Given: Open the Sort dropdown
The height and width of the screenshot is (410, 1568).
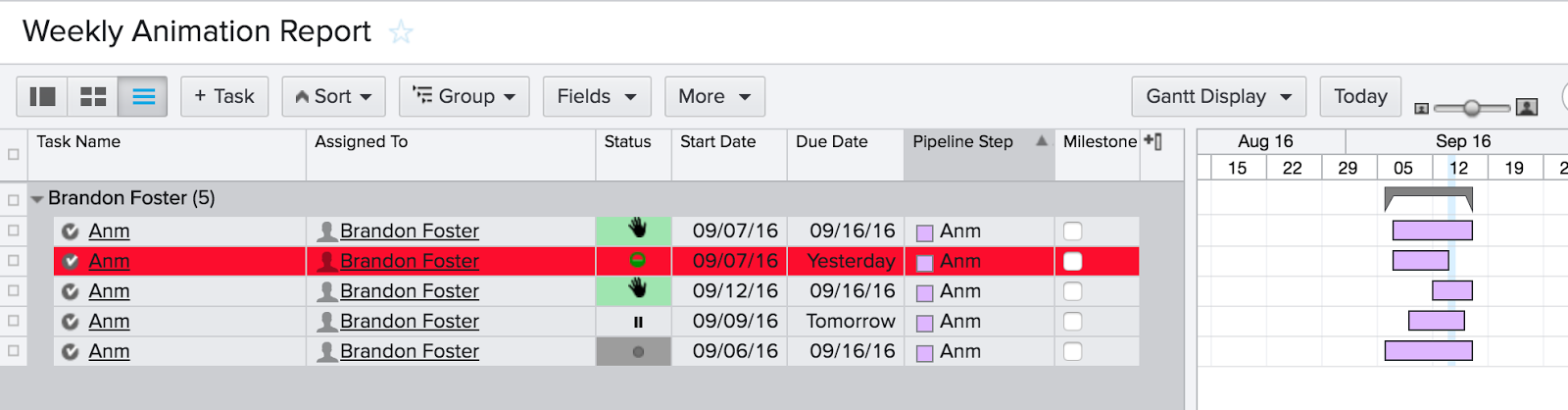Looking at the screenshot, I should 333,96.
